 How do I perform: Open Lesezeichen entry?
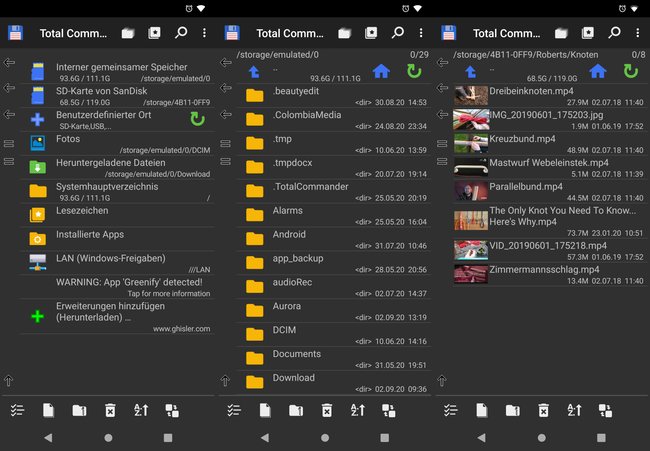[x=117, y=215]
